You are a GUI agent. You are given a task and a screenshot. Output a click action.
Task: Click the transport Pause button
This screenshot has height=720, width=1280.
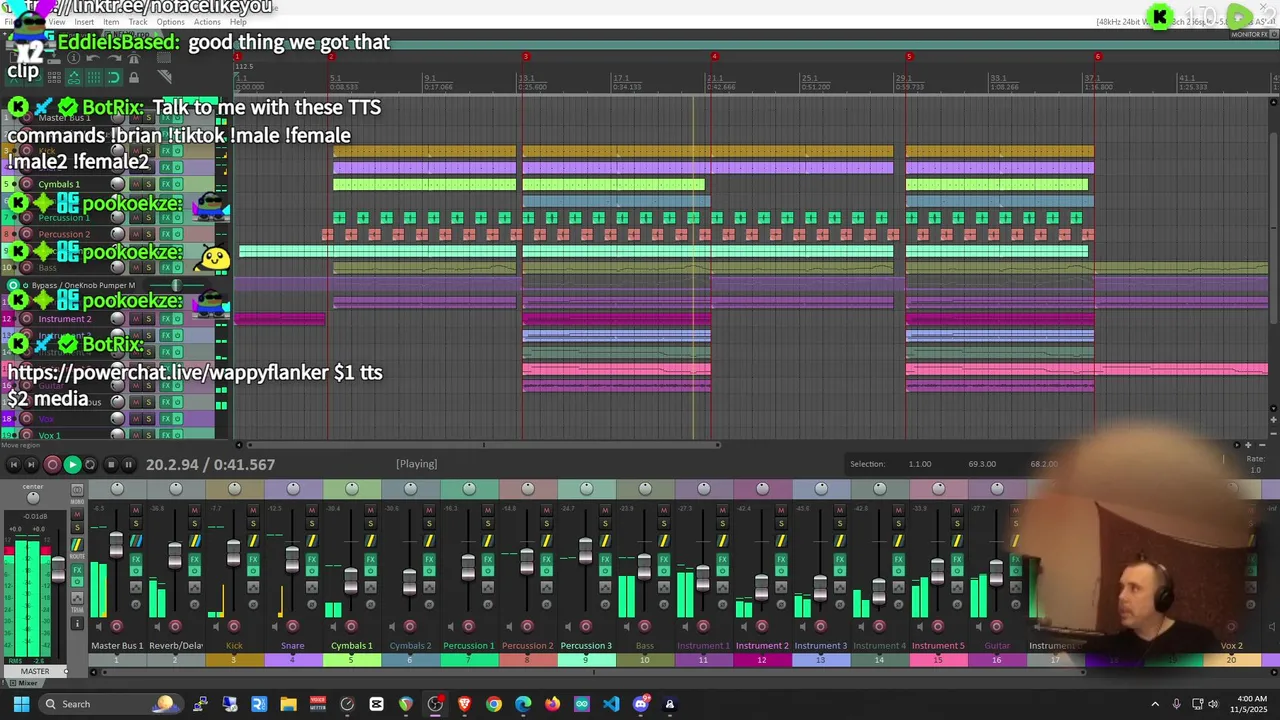(x=129, y=464)
